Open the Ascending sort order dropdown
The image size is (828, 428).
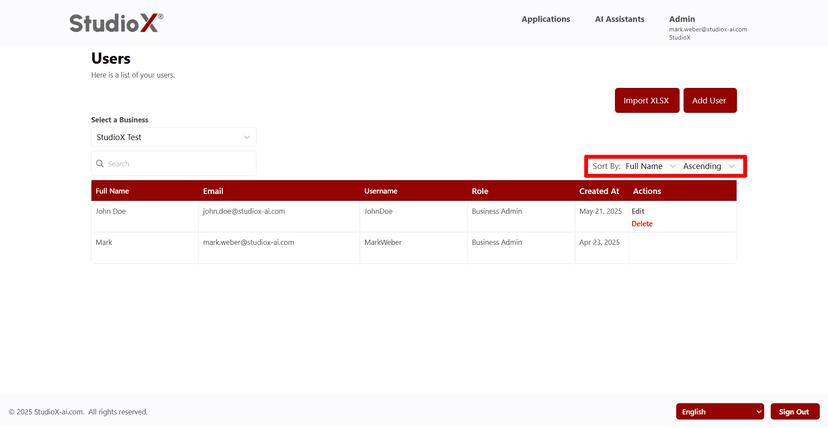[x=709, y=166]
